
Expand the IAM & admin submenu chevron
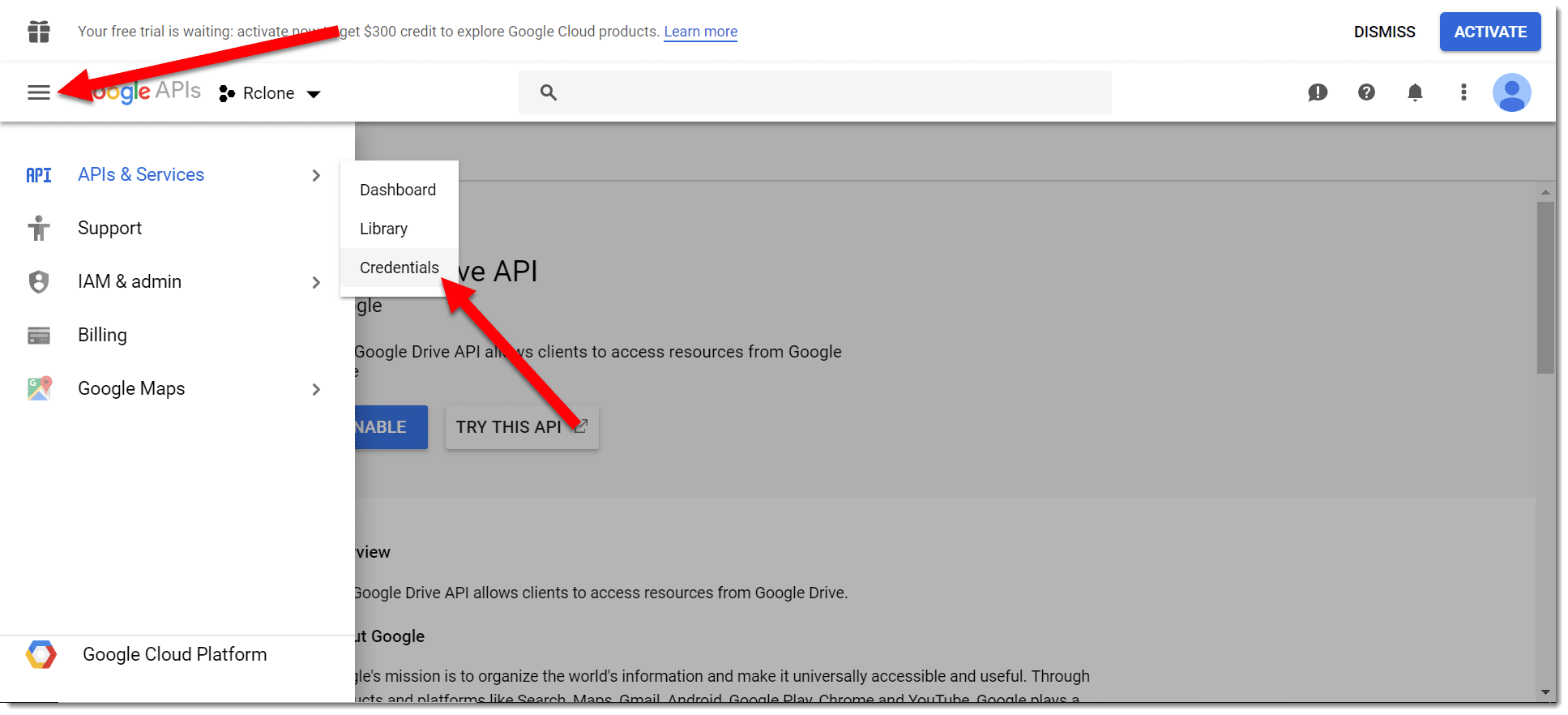point(316,282)
